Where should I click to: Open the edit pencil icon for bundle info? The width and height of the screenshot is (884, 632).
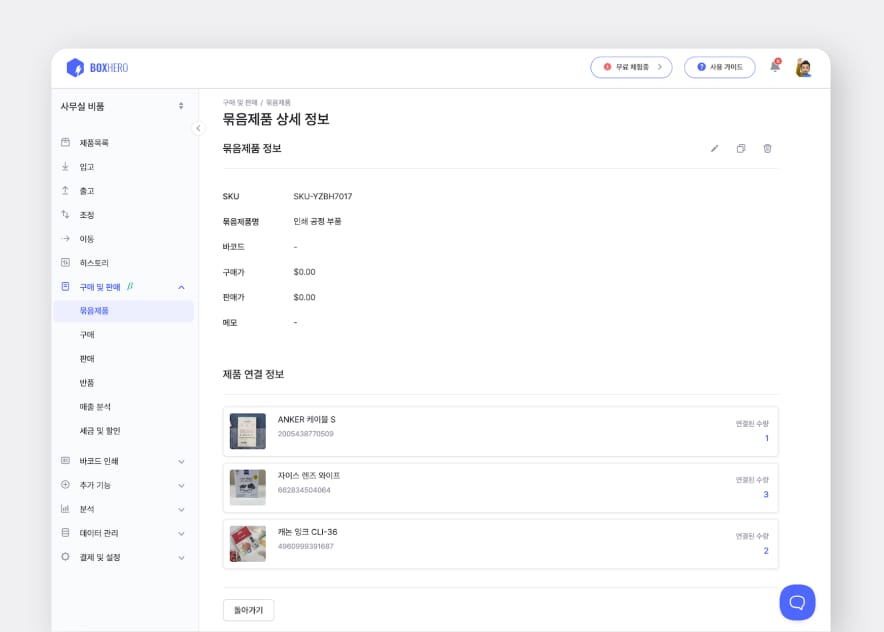pyautogui.click(x=714, y=148)
